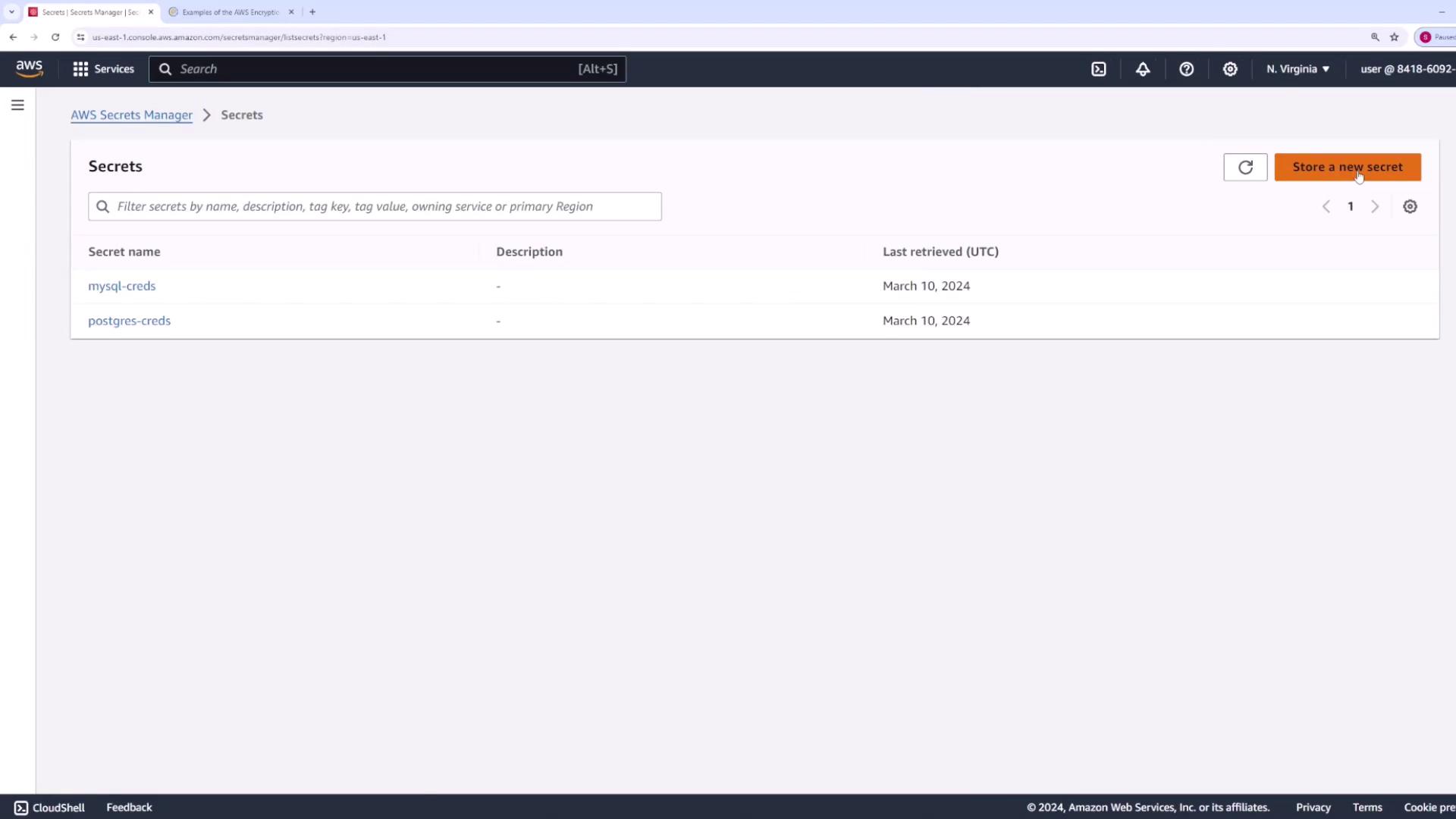Click the AWS logo home icon
The image size is (1456, 819).
click(30, 69)
